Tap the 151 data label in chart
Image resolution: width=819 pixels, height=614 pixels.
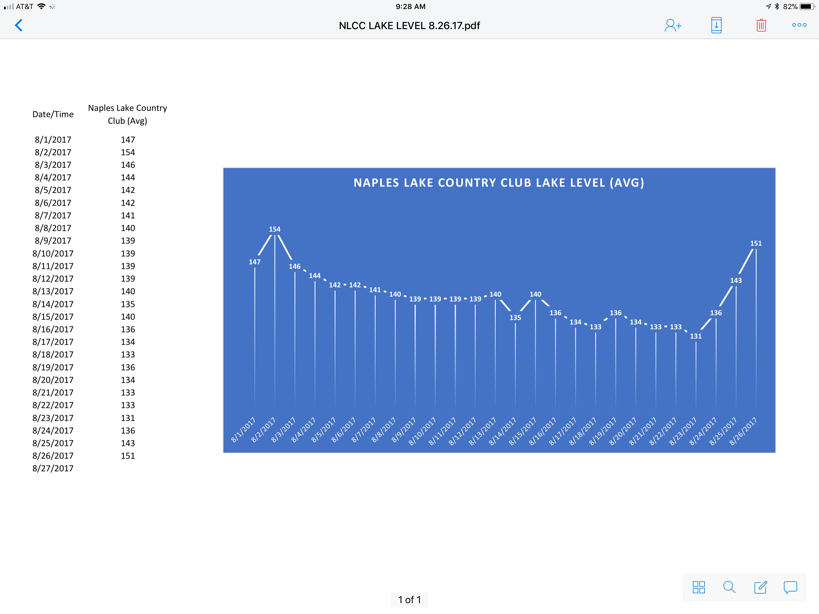point(756,243)
